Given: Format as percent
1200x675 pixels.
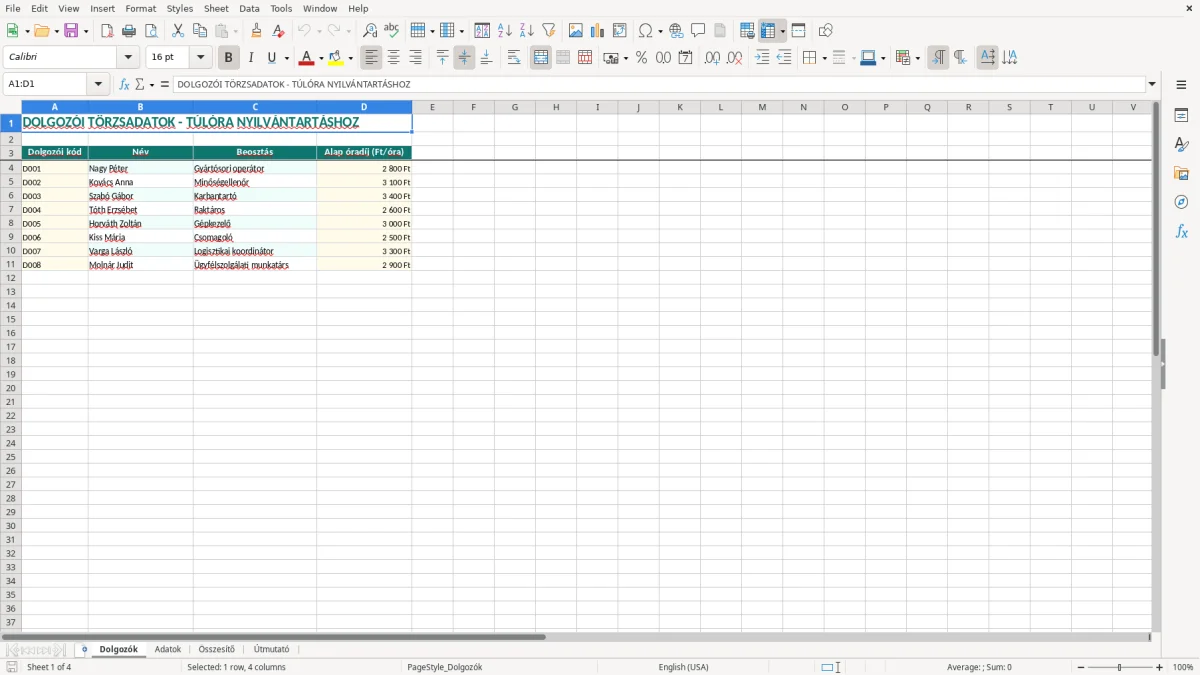Looking at the screenshot, I should (x=642, y=58).
